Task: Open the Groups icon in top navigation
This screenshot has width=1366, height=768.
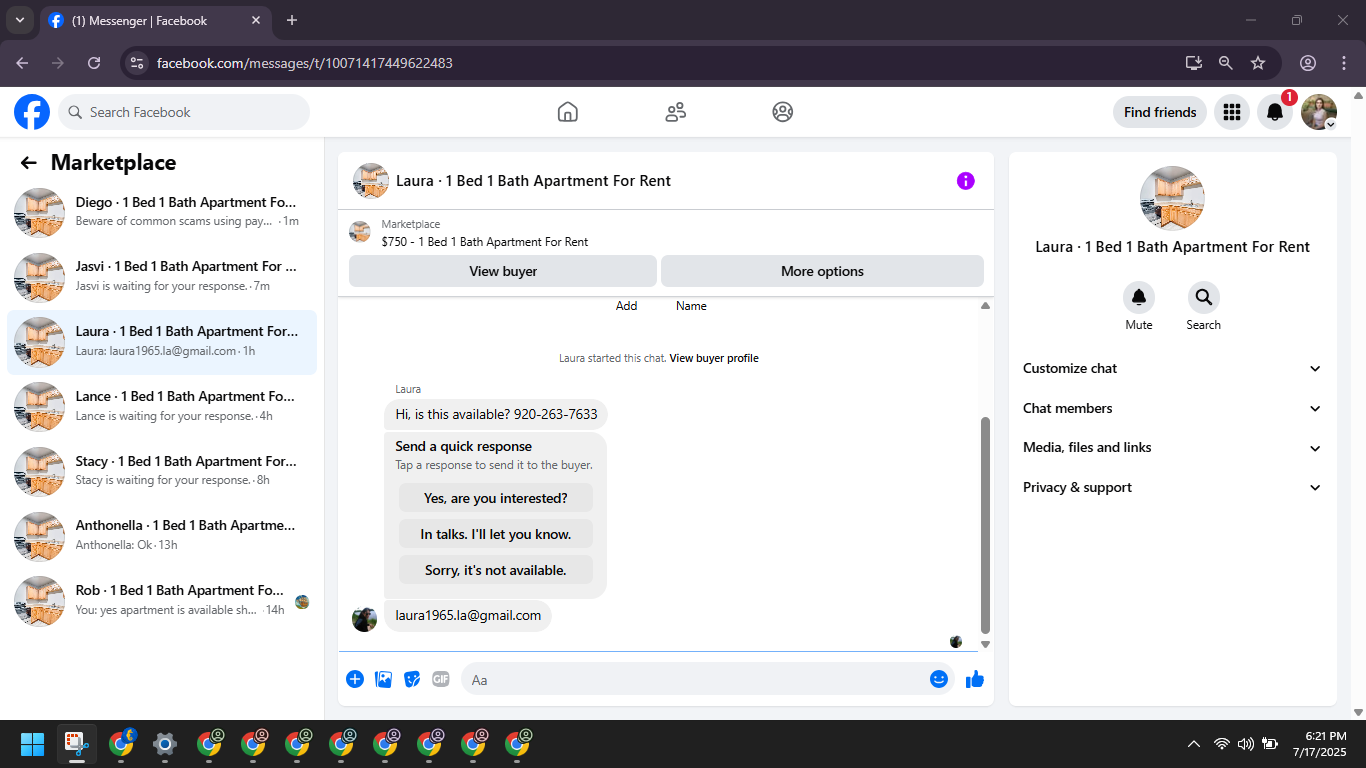Action: pyautogui.click(x=783, y=112)
